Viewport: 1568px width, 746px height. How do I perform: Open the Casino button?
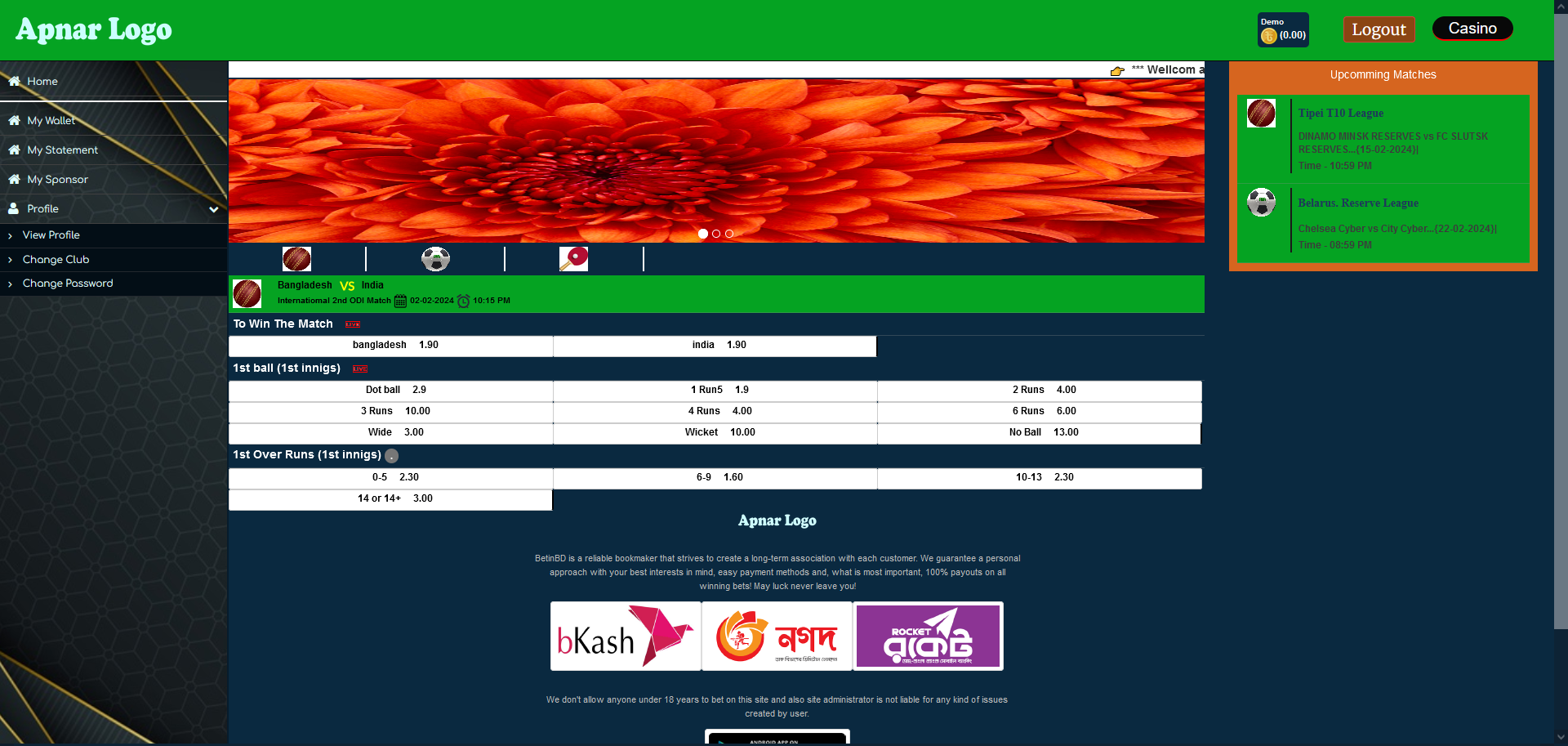tap(1472, 29)
